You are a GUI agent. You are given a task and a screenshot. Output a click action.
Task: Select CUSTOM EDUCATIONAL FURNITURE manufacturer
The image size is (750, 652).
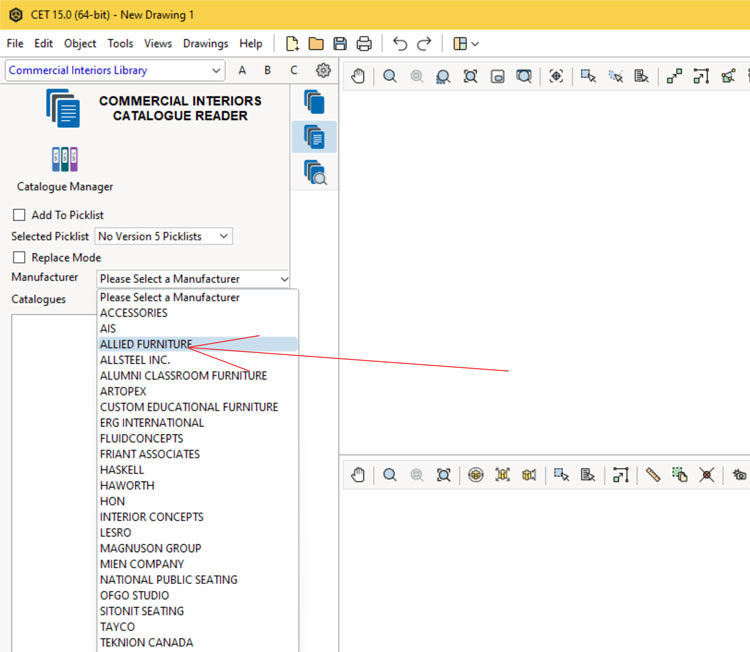pyautogui.click(x=198, y=407)
